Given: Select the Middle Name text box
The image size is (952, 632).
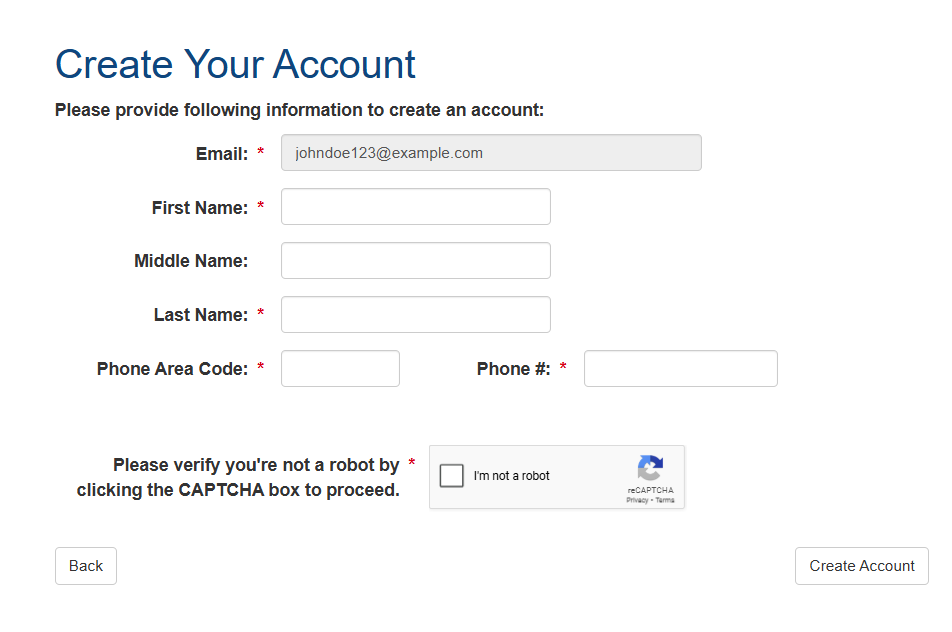Looking at the screenshot, I should [415, 261].
